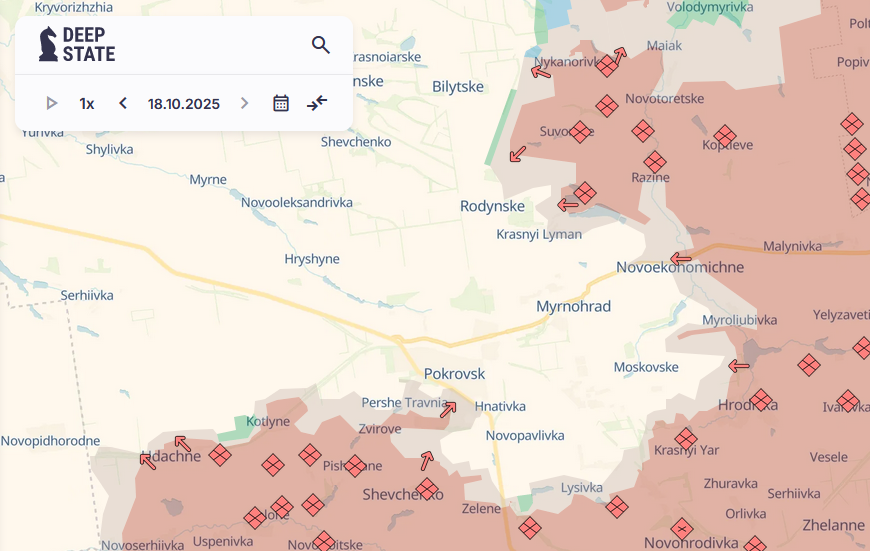870x551 pixels.
Task: Click the Hryshyne village label
Action: point(312,259)
